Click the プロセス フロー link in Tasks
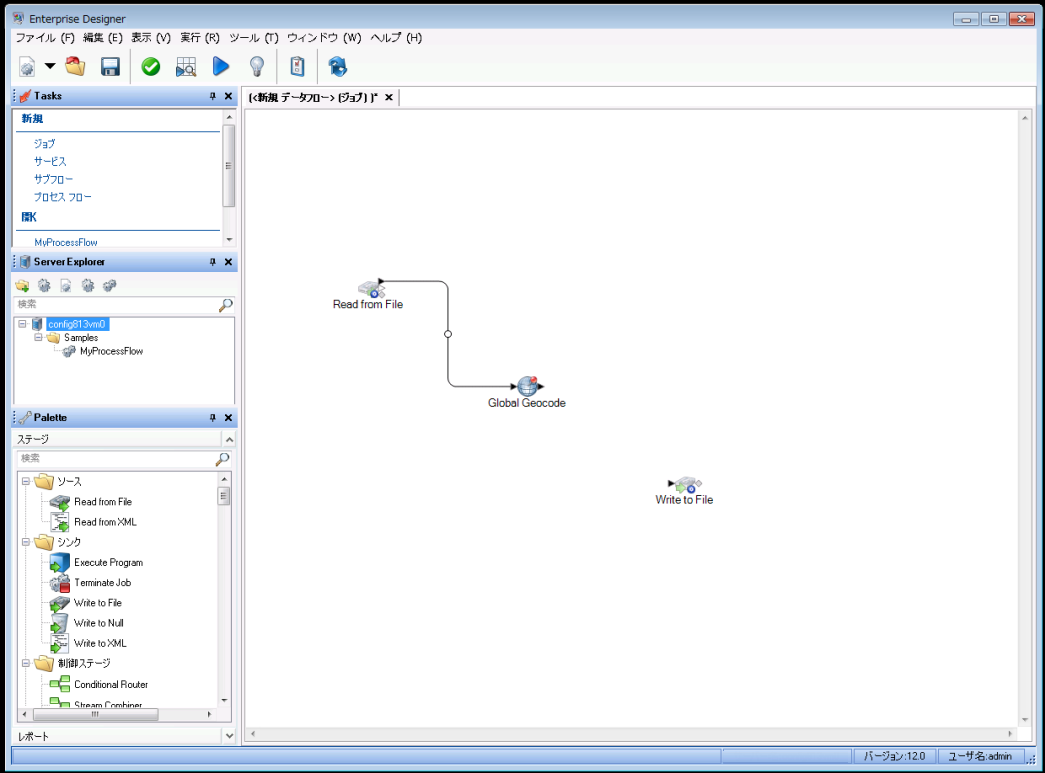The height and width of the screenshot is (773, 1045). 63,197
